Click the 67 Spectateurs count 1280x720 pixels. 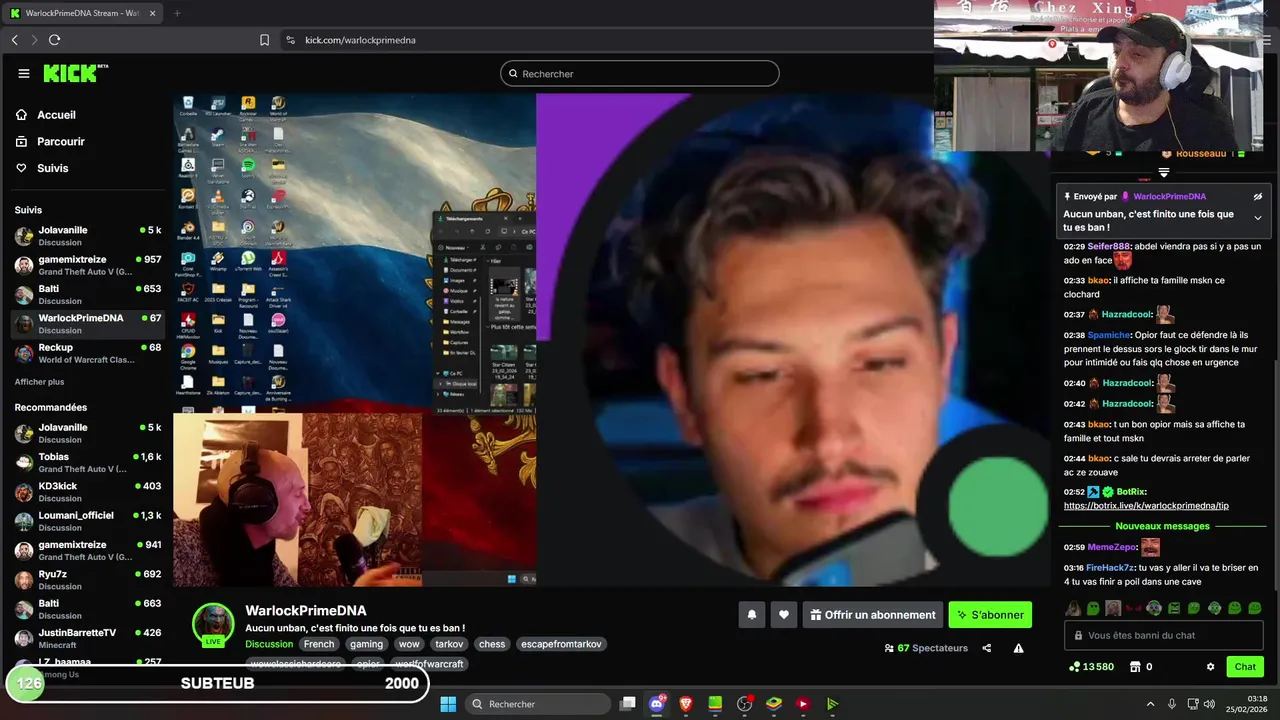(926, 648)
